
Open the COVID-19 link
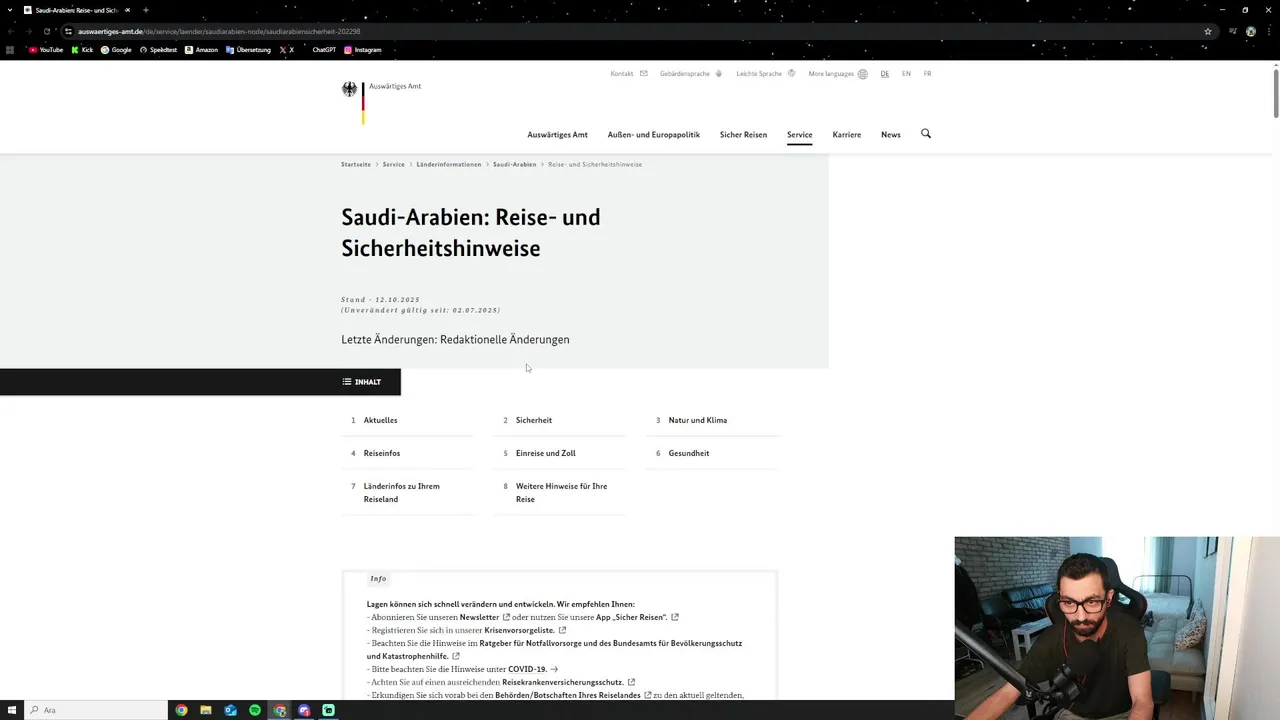point(532,669)
